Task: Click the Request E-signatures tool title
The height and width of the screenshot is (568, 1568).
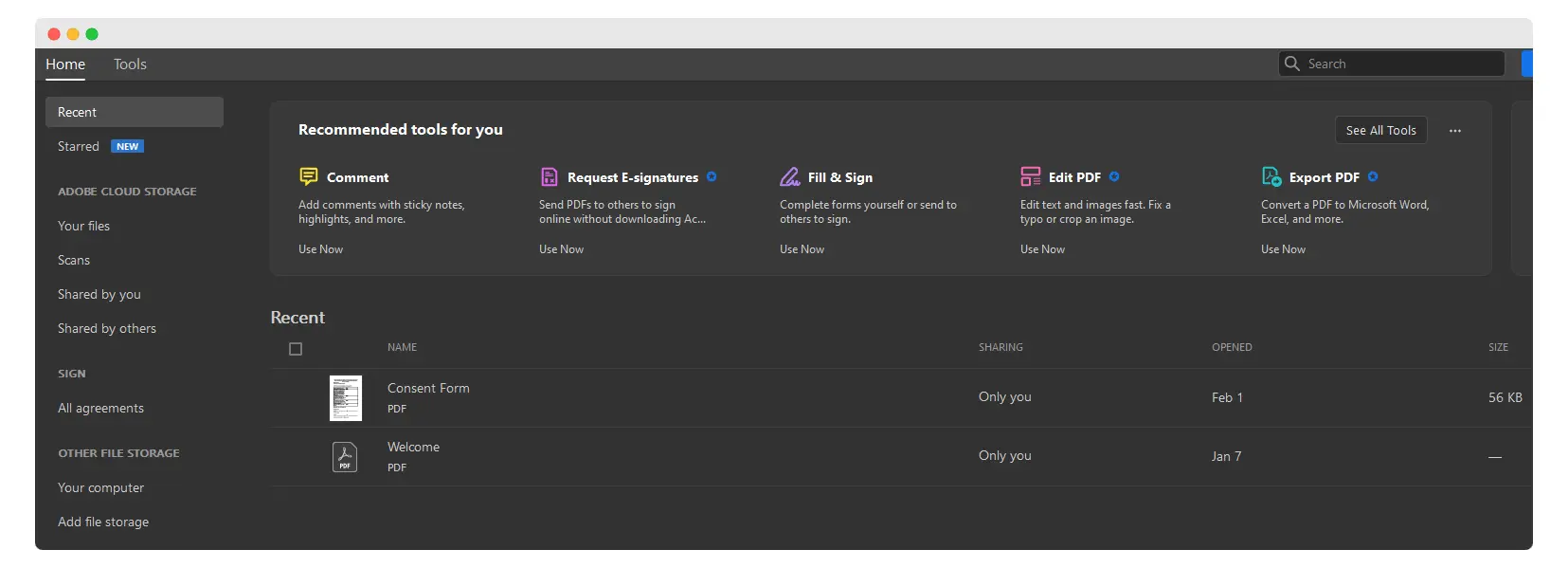Action: point(633,177)
